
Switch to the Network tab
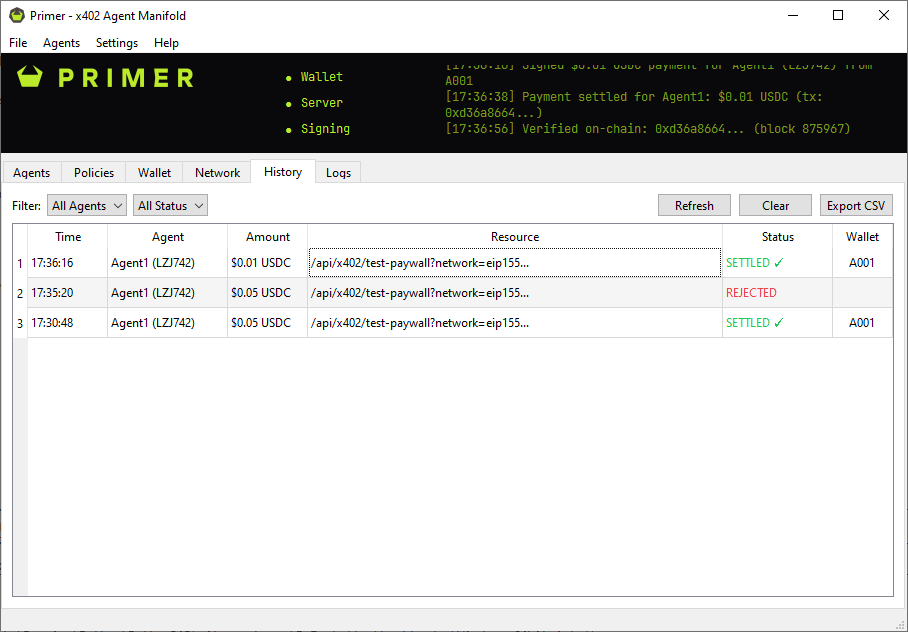click(217, 173)
